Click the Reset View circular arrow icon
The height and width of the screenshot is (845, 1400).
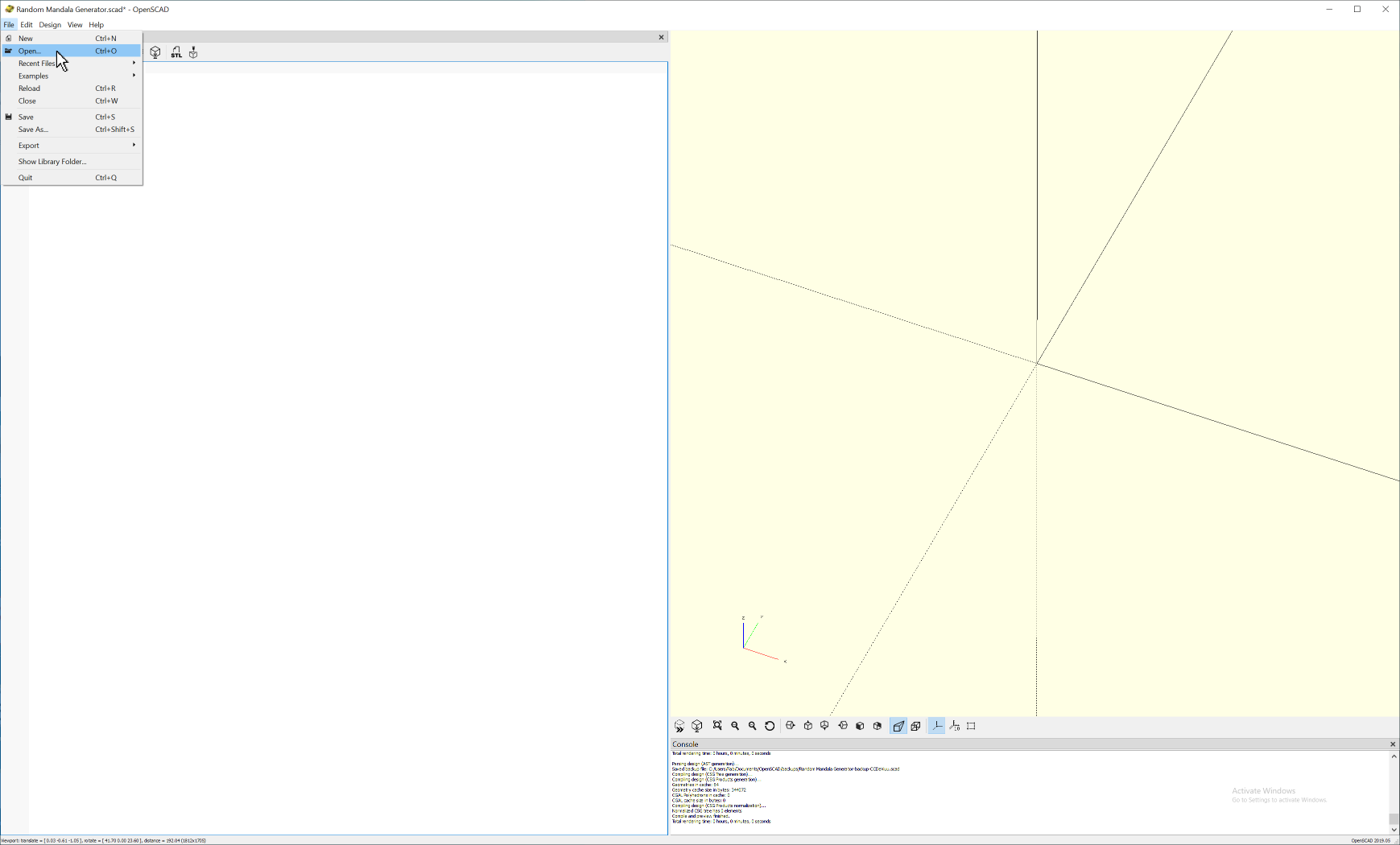770,726
